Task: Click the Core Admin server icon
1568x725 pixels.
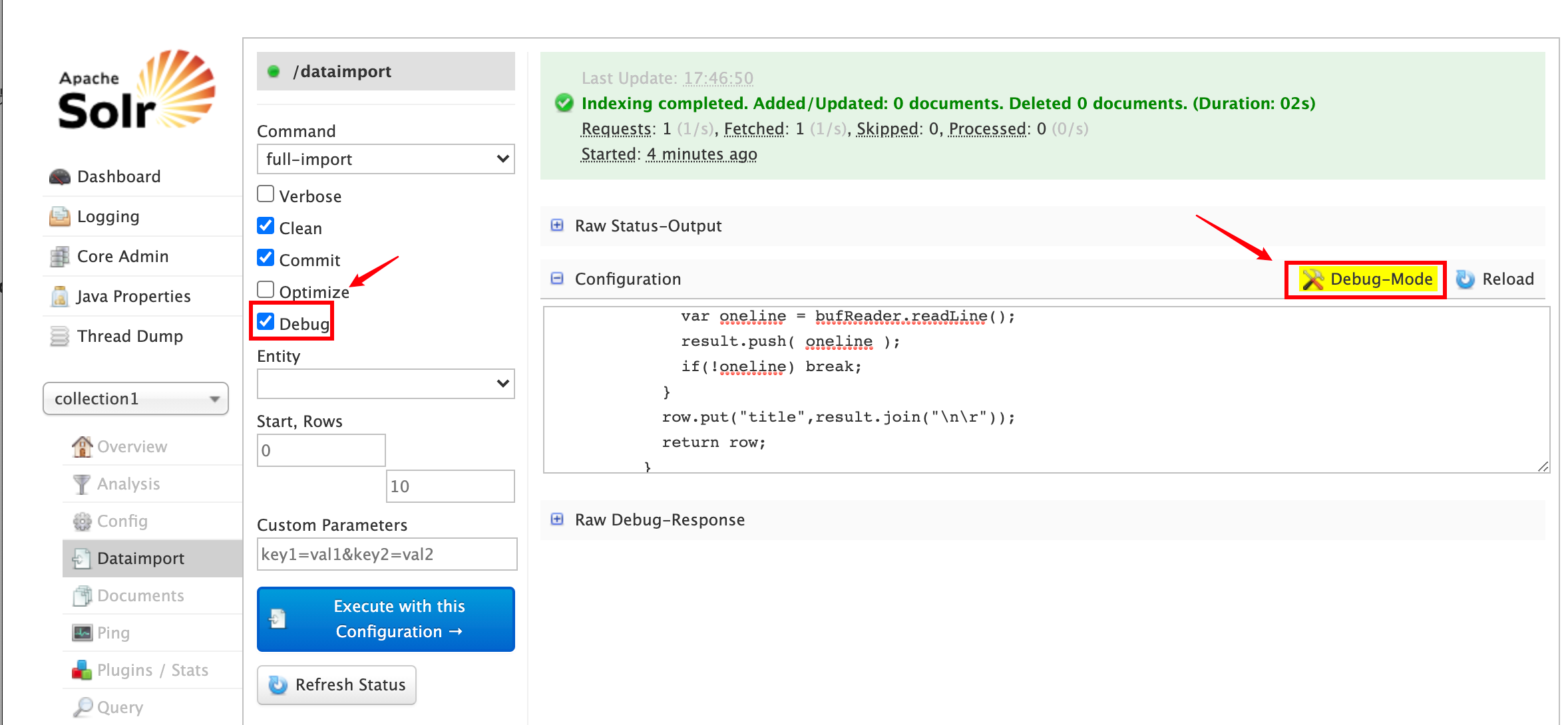Action: point(60,257)
